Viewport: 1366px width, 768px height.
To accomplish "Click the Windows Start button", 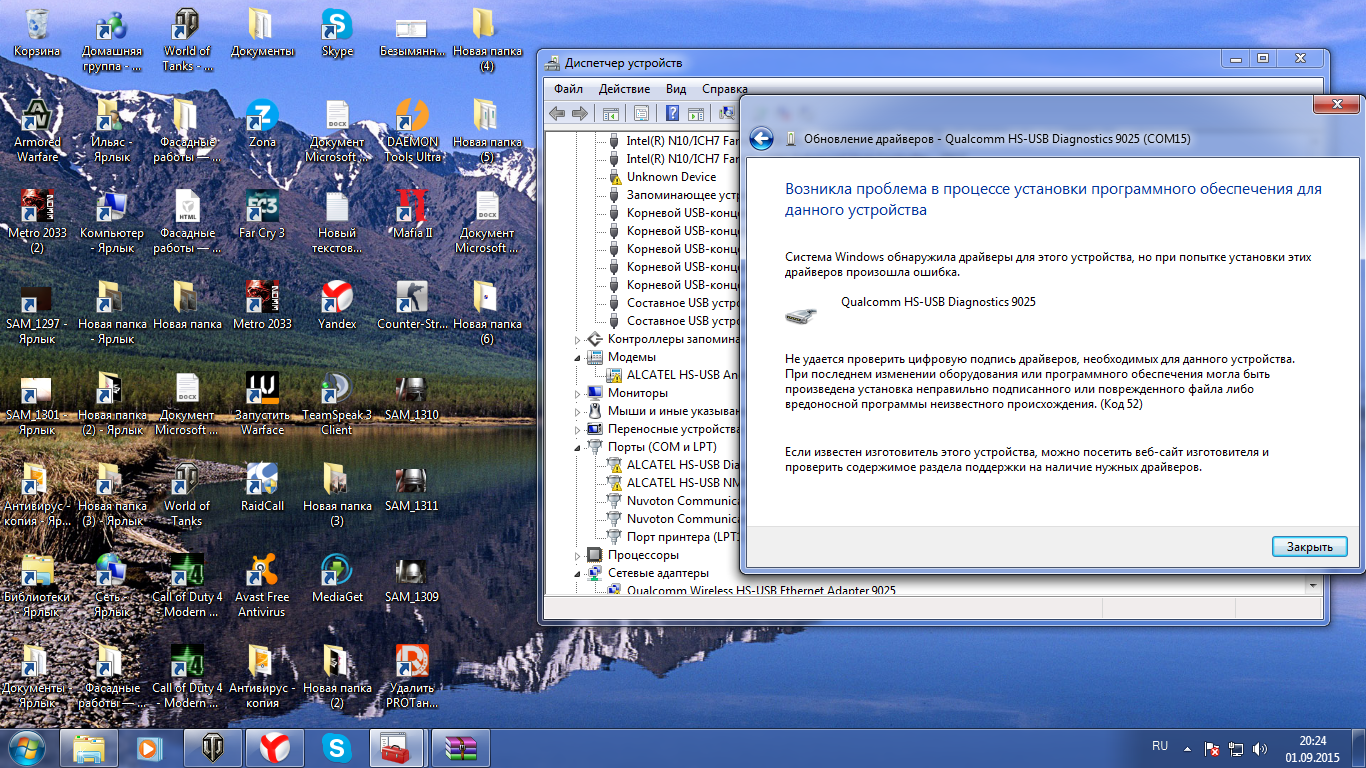I will tap(27, 747).
